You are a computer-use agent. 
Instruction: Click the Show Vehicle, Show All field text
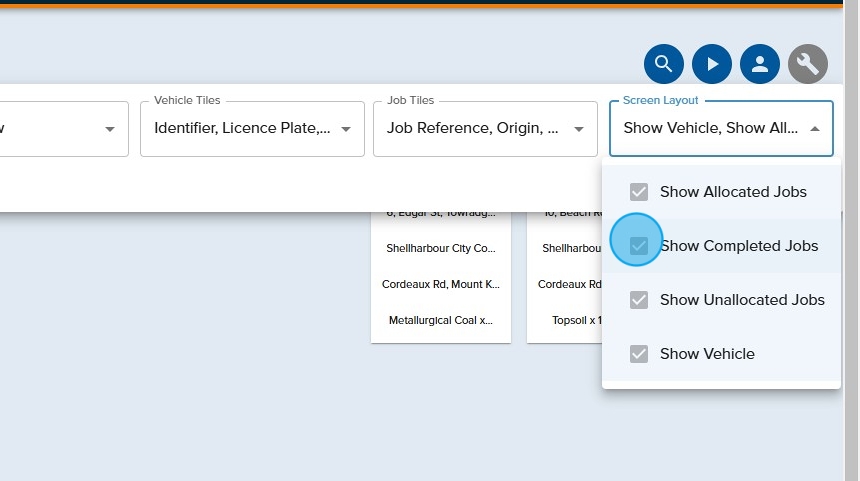710,129
